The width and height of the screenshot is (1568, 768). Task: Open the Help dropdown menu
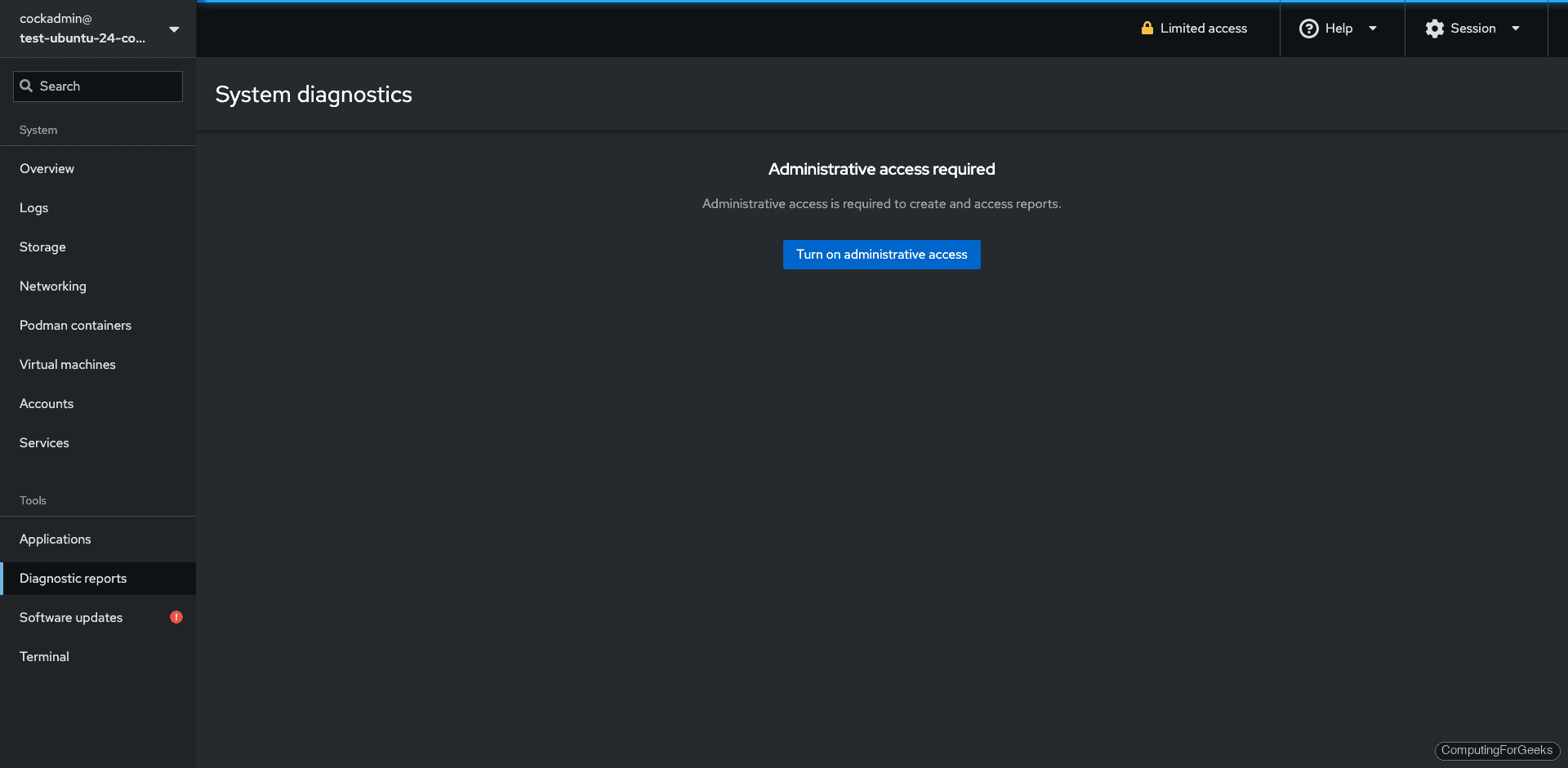[1372, 28]
